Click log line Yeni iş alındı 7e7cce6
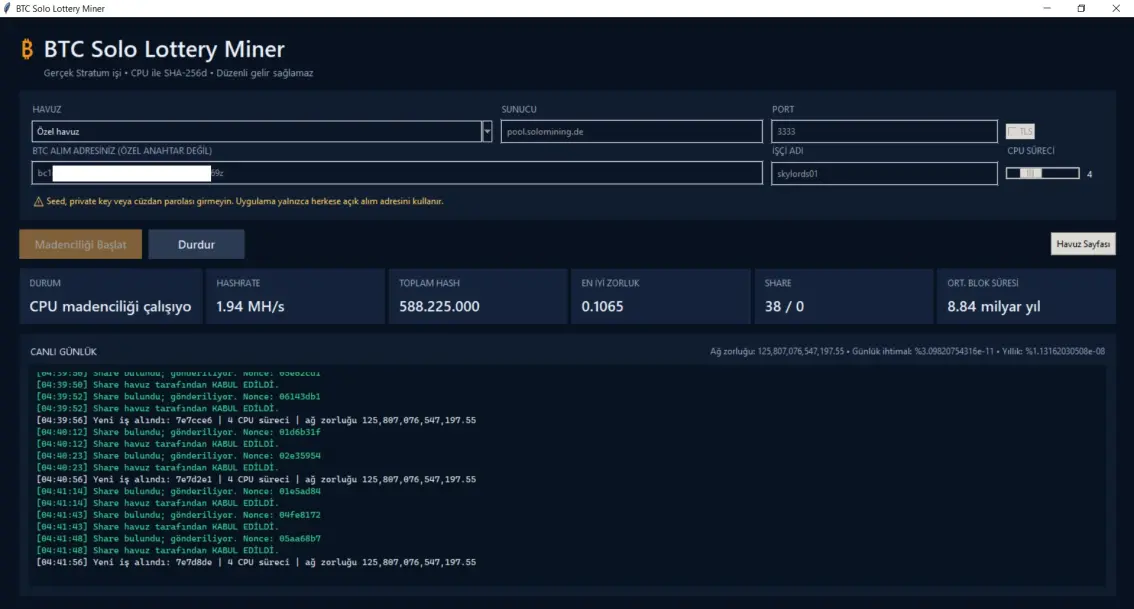 (256, 420)
